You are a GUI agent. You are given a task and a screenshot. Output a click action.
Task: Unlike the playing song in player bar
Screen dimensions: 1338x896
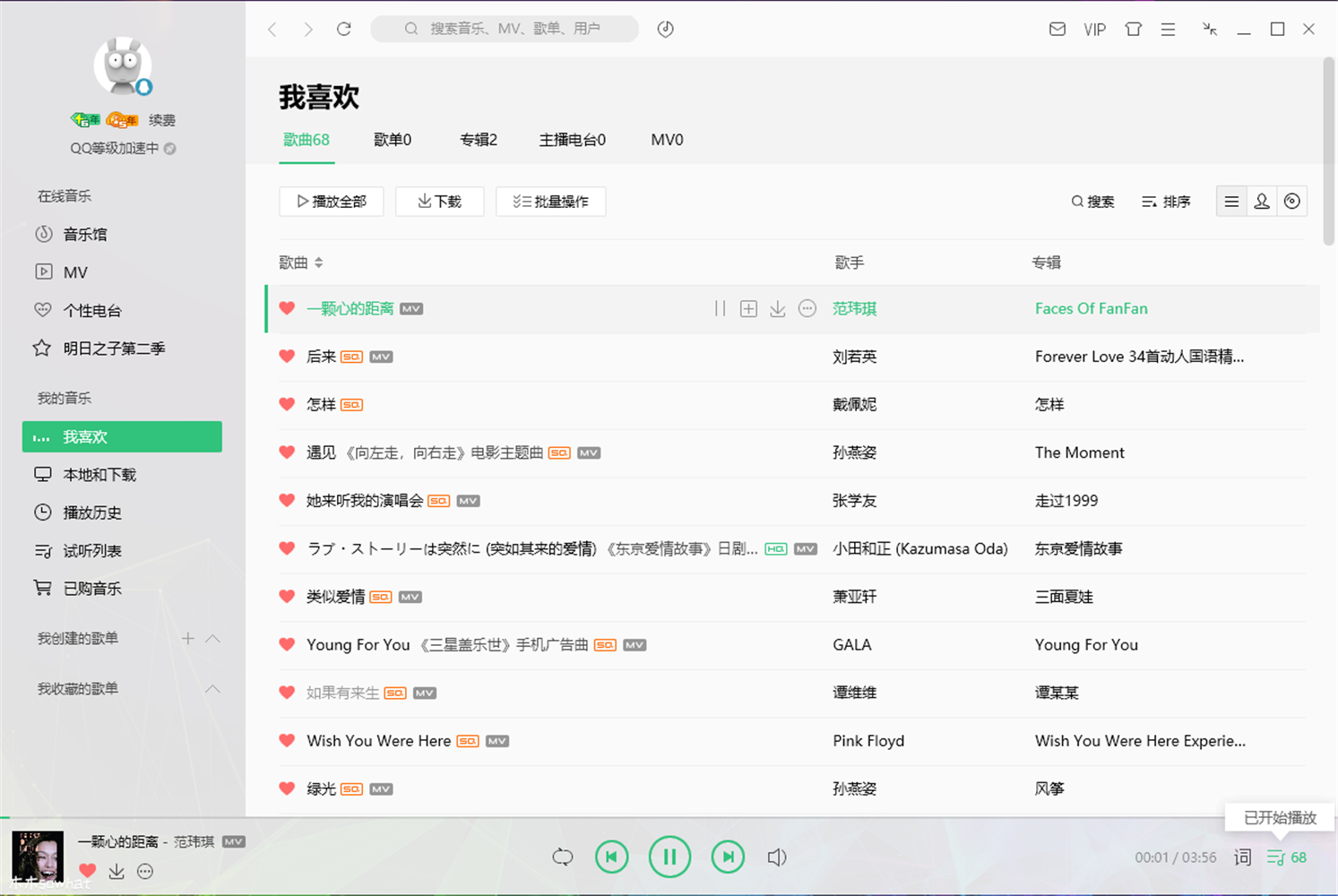click(x=87, y=871)
